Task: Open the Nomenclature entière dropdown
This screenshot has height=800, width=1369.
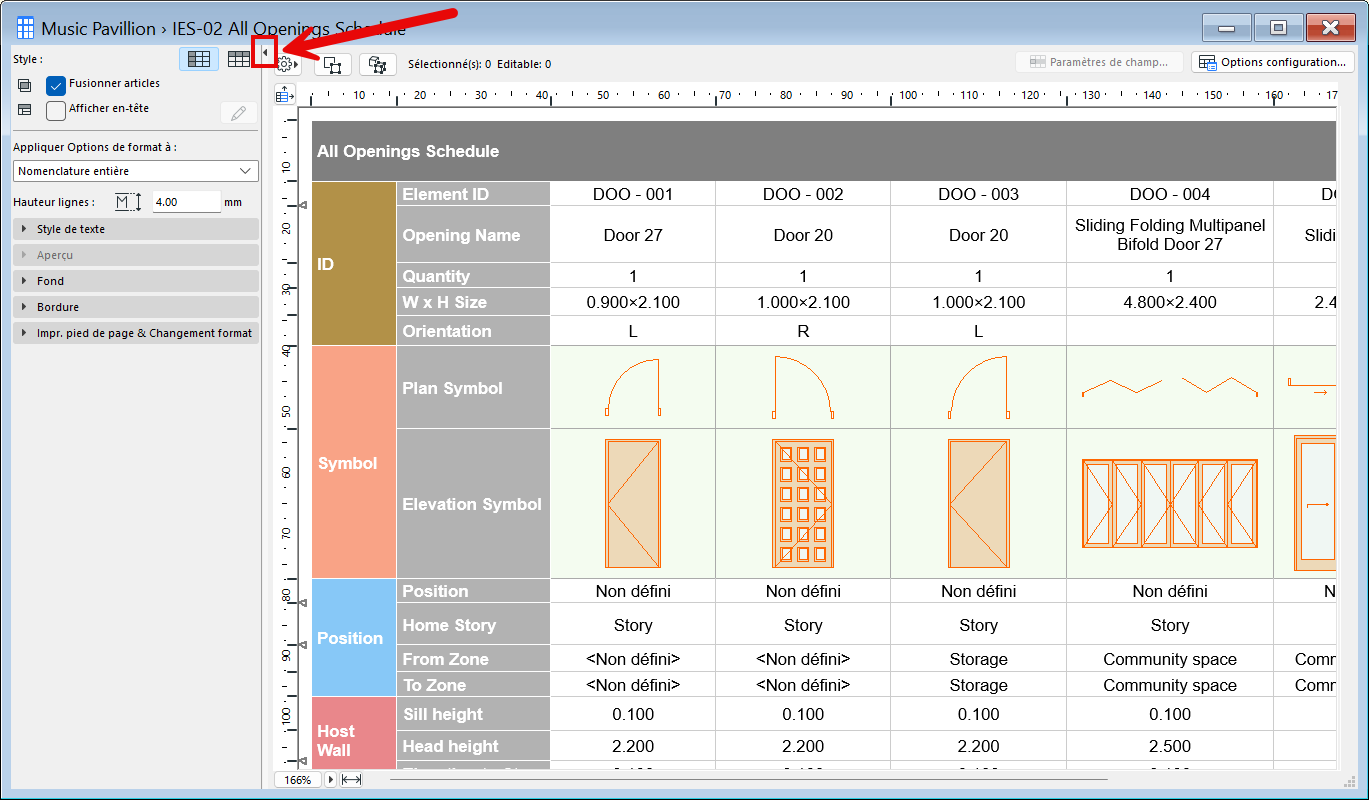Action: 135,171
